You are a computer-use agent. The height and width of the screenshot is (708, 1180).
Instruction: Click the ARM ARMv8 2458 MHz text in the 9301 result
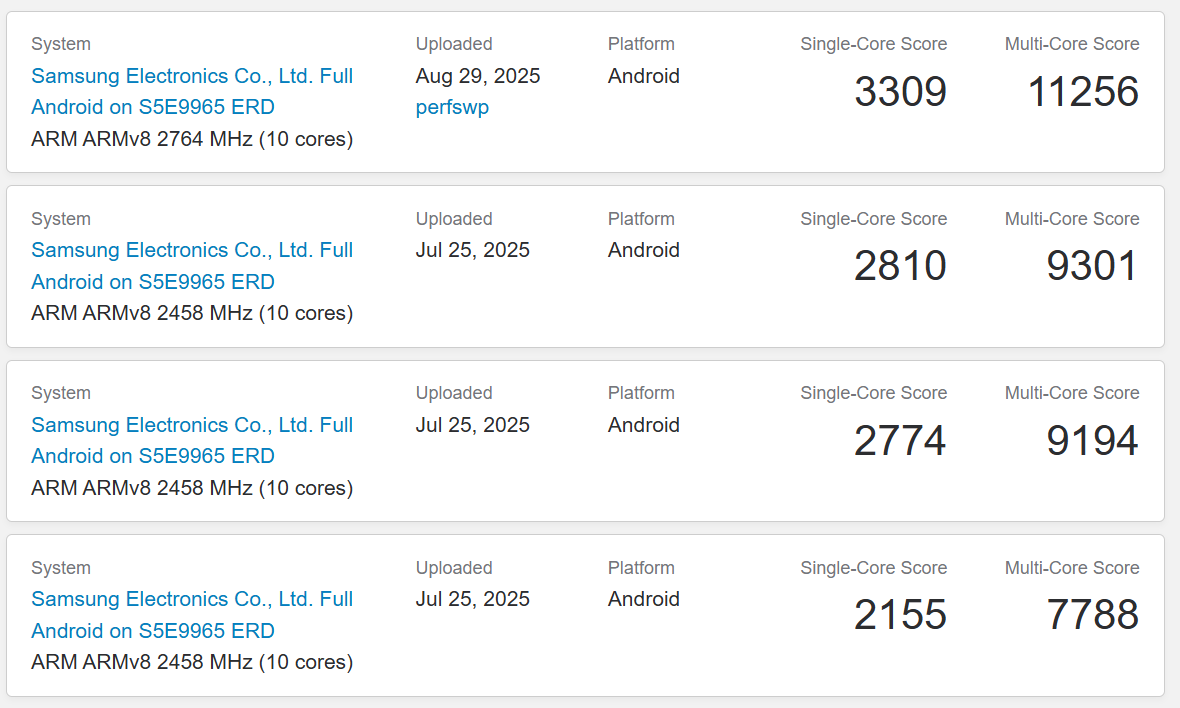tap(192, 313)
